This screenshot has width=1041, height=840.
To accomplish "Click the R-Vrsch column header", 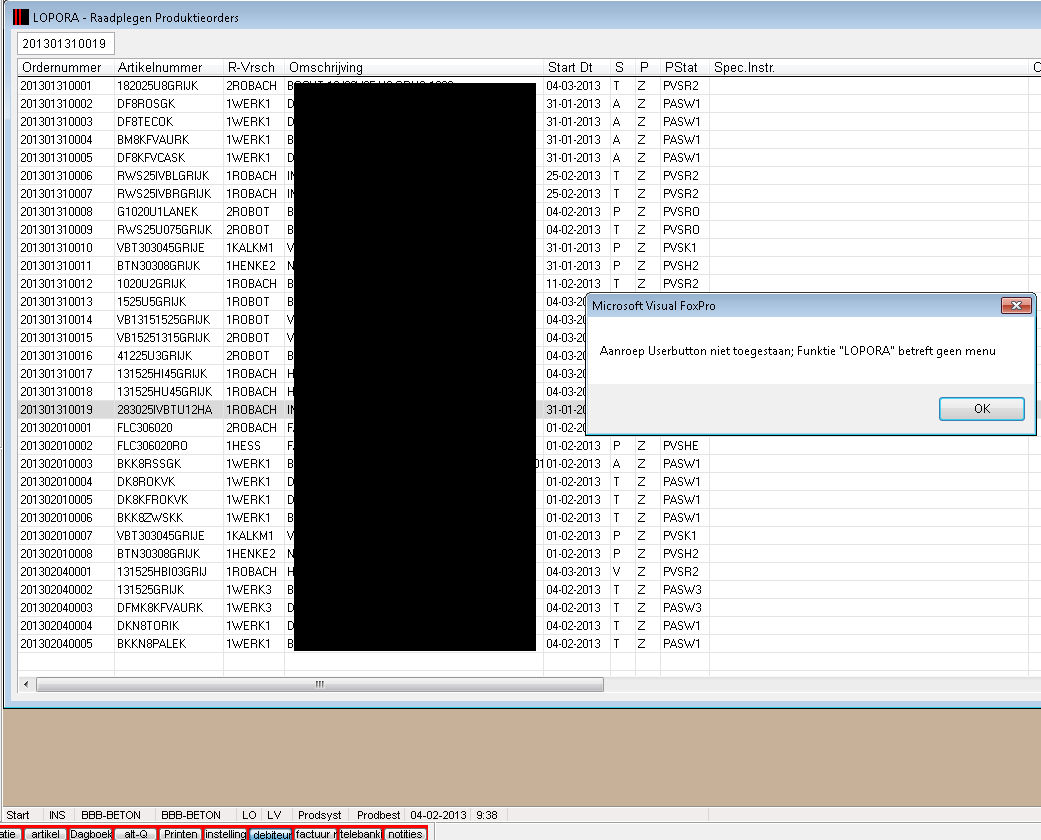I will coord(251,67).
